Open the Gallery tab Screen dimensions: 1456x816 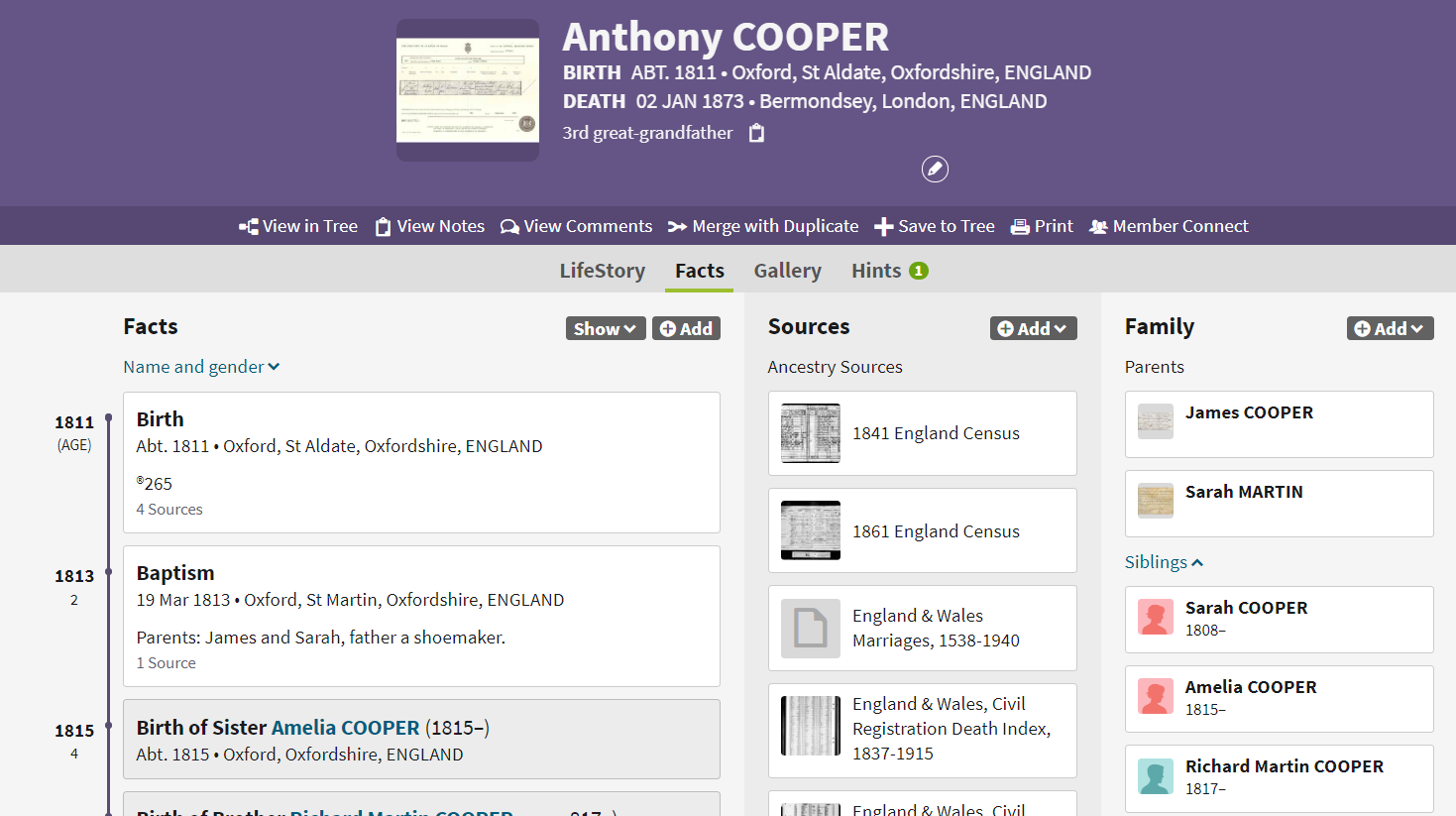pos(787,271)
